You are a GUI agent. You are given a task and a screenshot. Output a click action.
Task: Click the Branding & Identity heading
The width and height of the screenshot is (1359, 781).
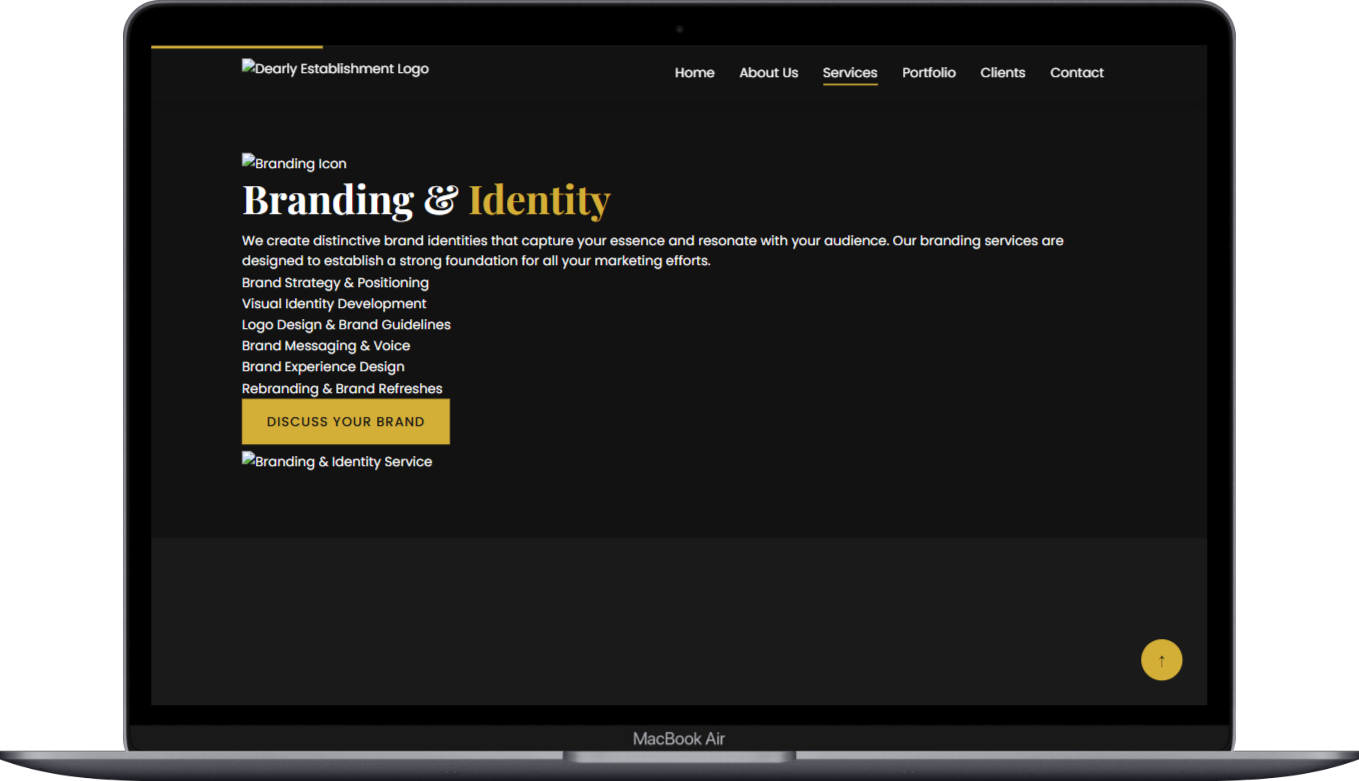coord(426,200)
